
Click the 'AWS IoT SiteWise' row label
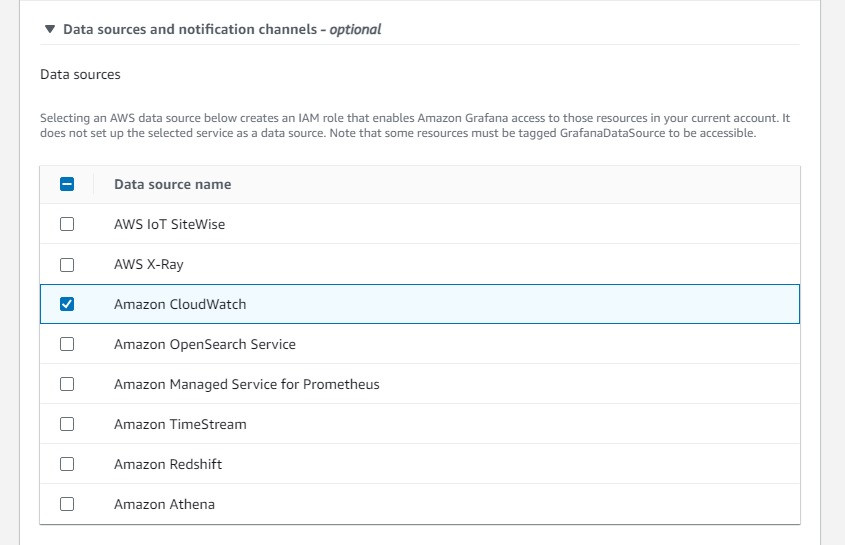[169, 224]
